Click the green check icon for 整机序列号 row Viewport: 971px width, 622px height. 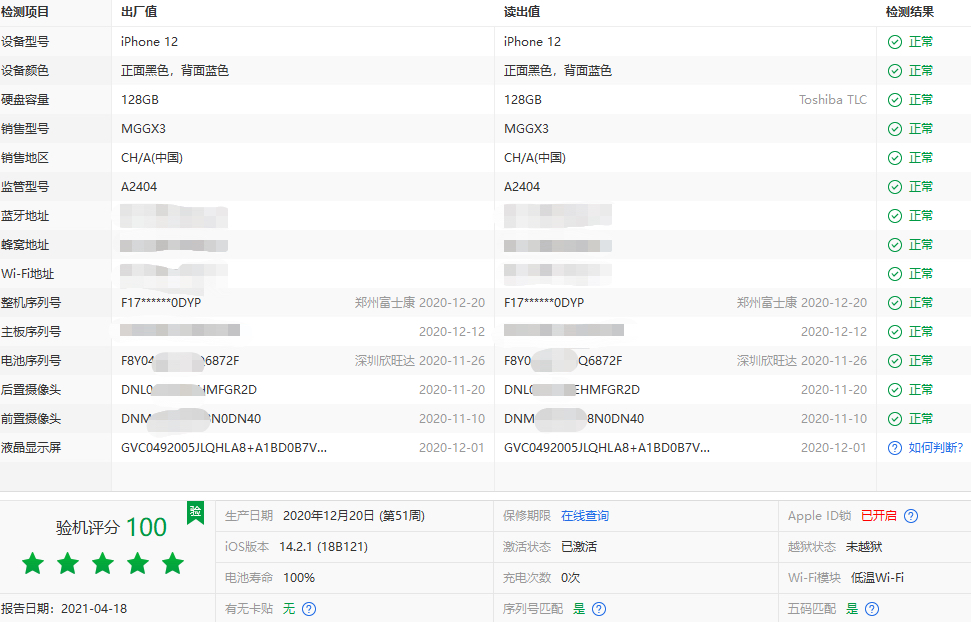(x=895, y=303)
